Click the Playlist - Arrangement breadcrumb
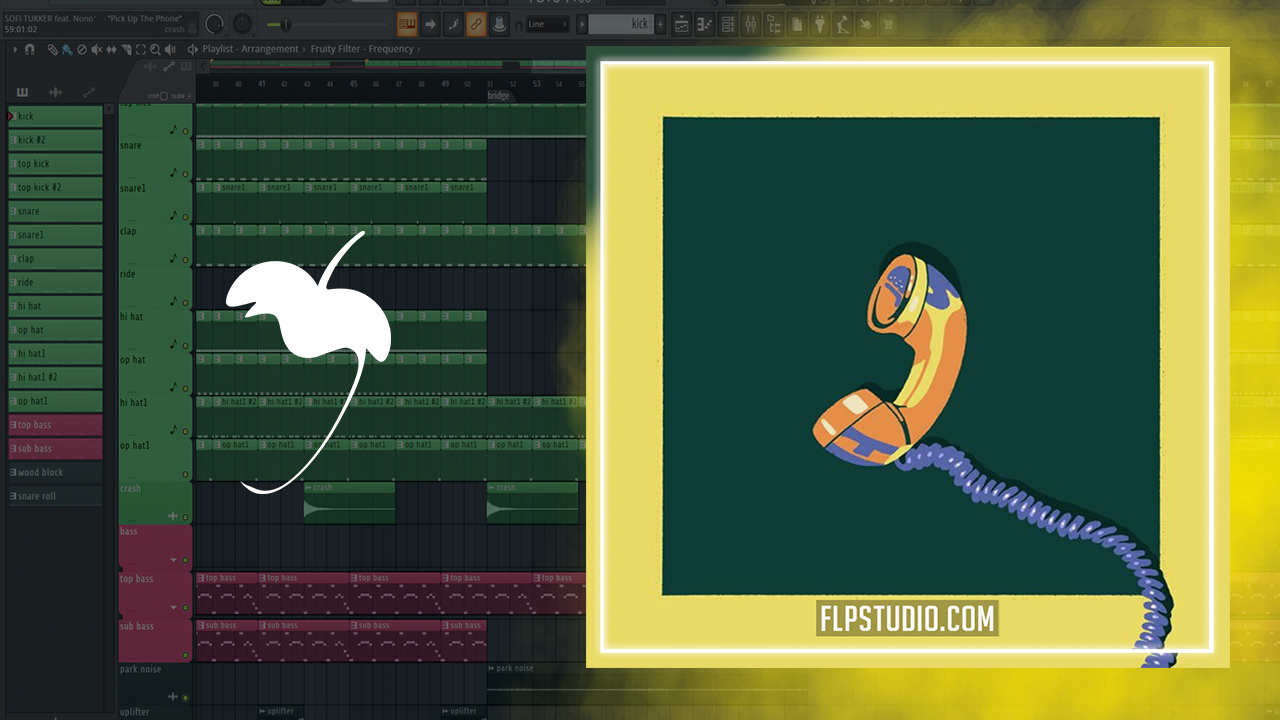 pyautogui.click(x=250, y=49)
